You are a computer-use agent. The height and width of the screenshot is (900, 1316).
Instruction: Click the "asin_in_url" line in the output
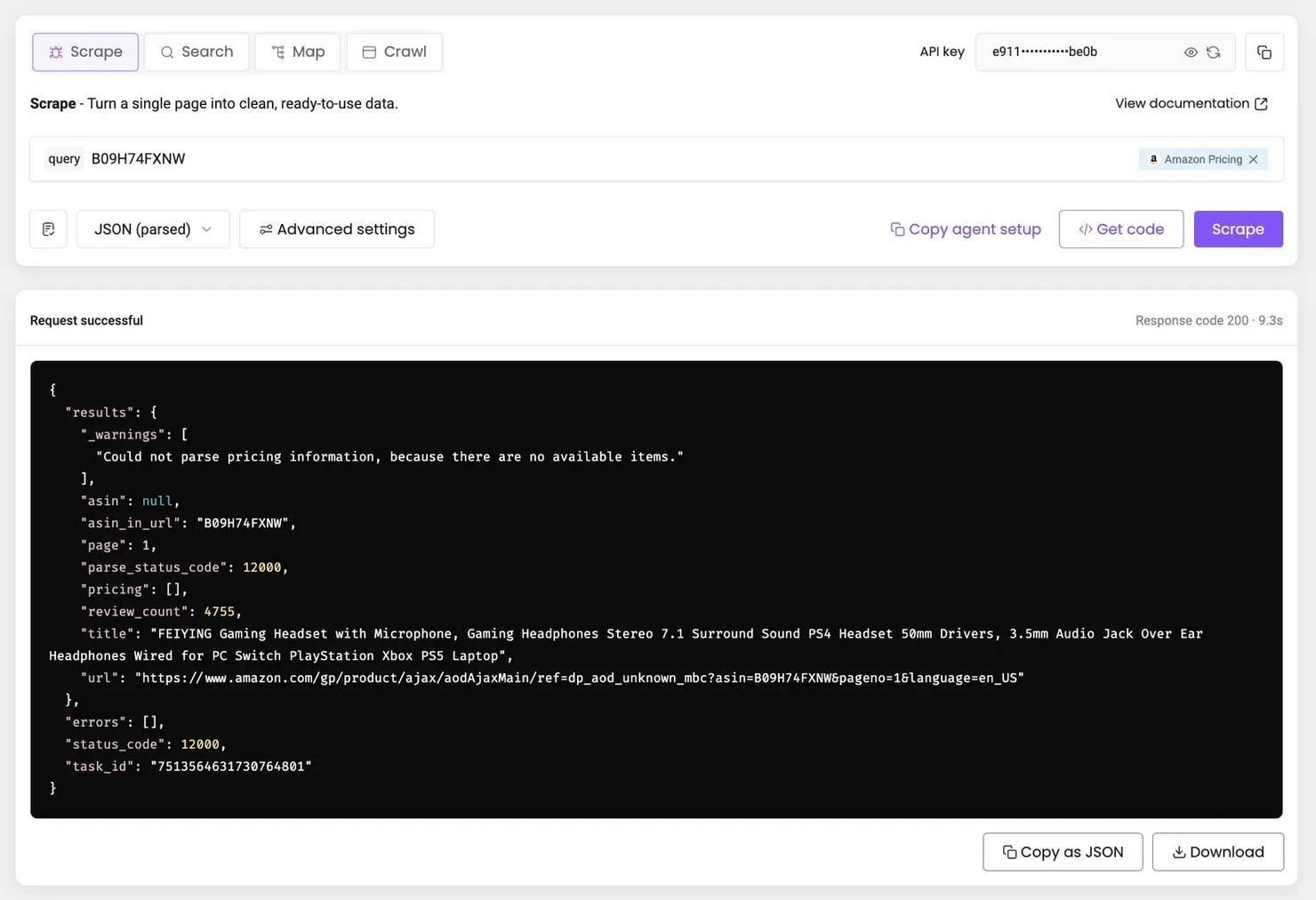189,523
